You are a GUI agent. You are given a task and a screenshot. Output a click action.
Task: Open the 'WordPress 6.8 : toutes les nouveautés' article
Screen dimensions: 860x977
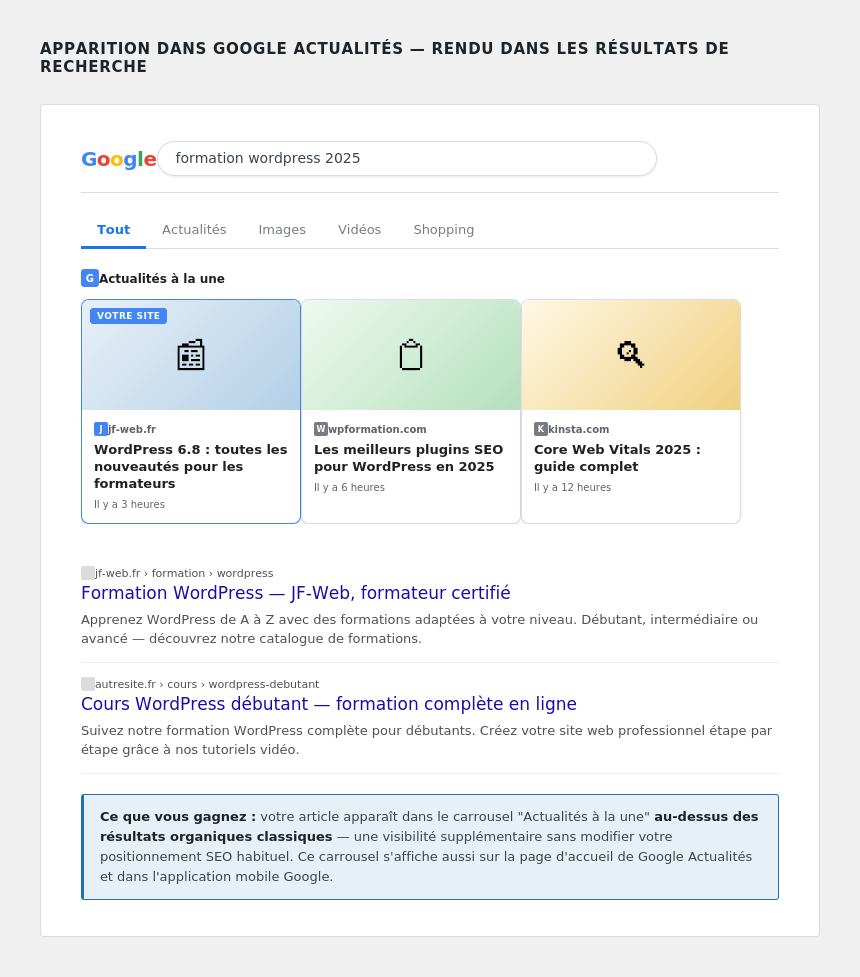coord(191,467)
